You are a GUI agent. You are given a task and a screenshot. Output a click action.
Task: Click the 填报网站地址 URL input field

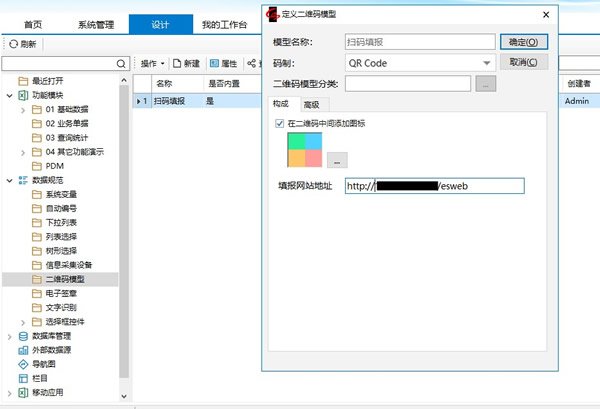click(433, 186)
